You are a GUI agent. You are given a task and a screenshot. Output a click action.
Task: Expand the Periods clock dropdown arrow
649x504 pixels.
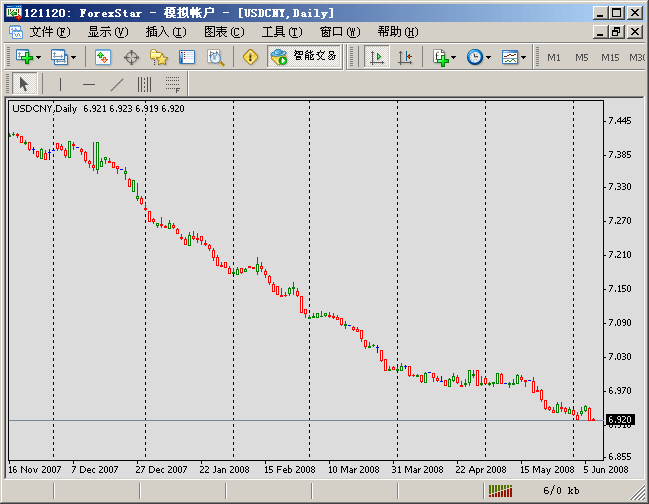[x=488, y=58]
